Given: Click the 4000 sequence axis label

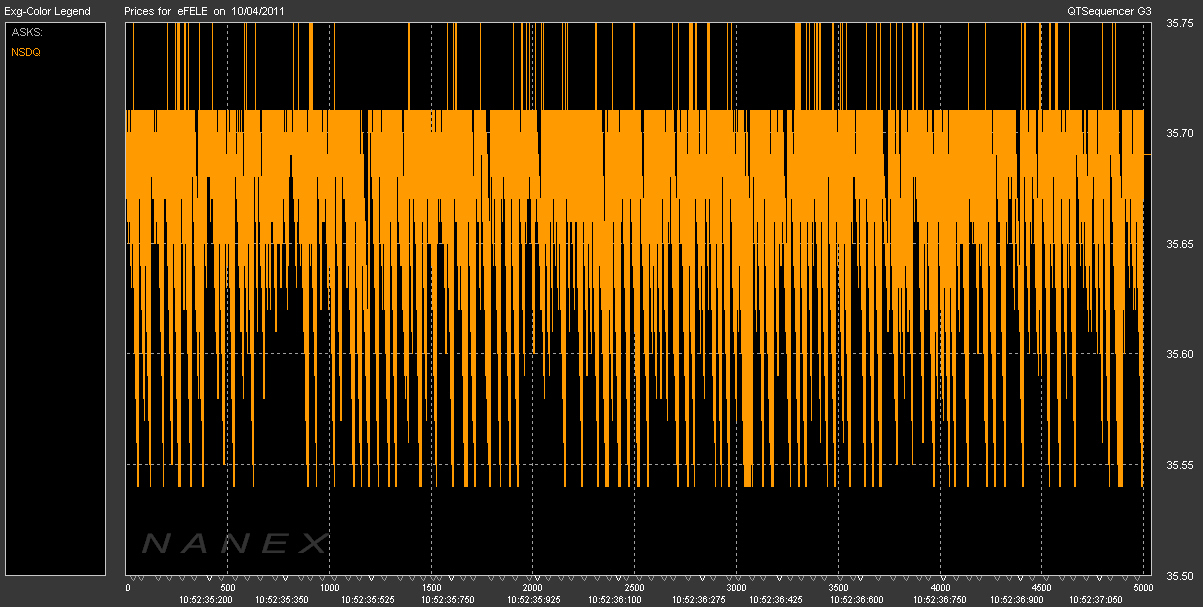Looking at the screenshot, I should click(x=940, y=589).
